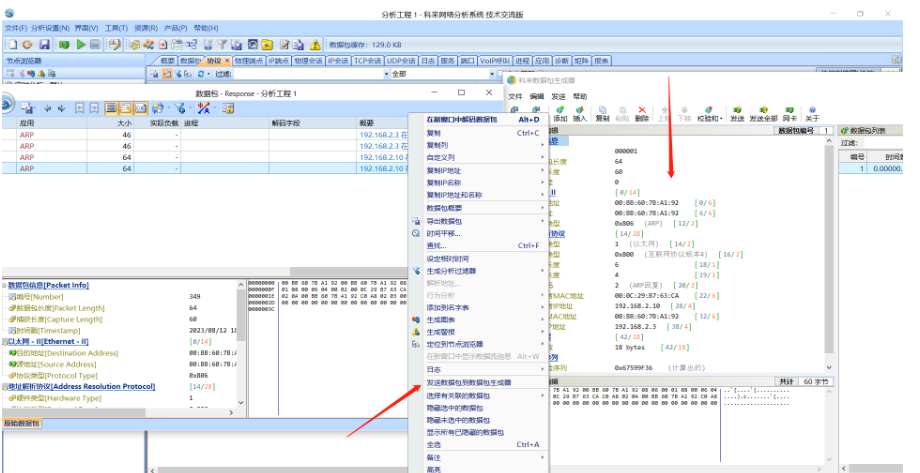Select the first ARP row with size 46
This screenshot has width=920, height=473.
coord(204,134)
